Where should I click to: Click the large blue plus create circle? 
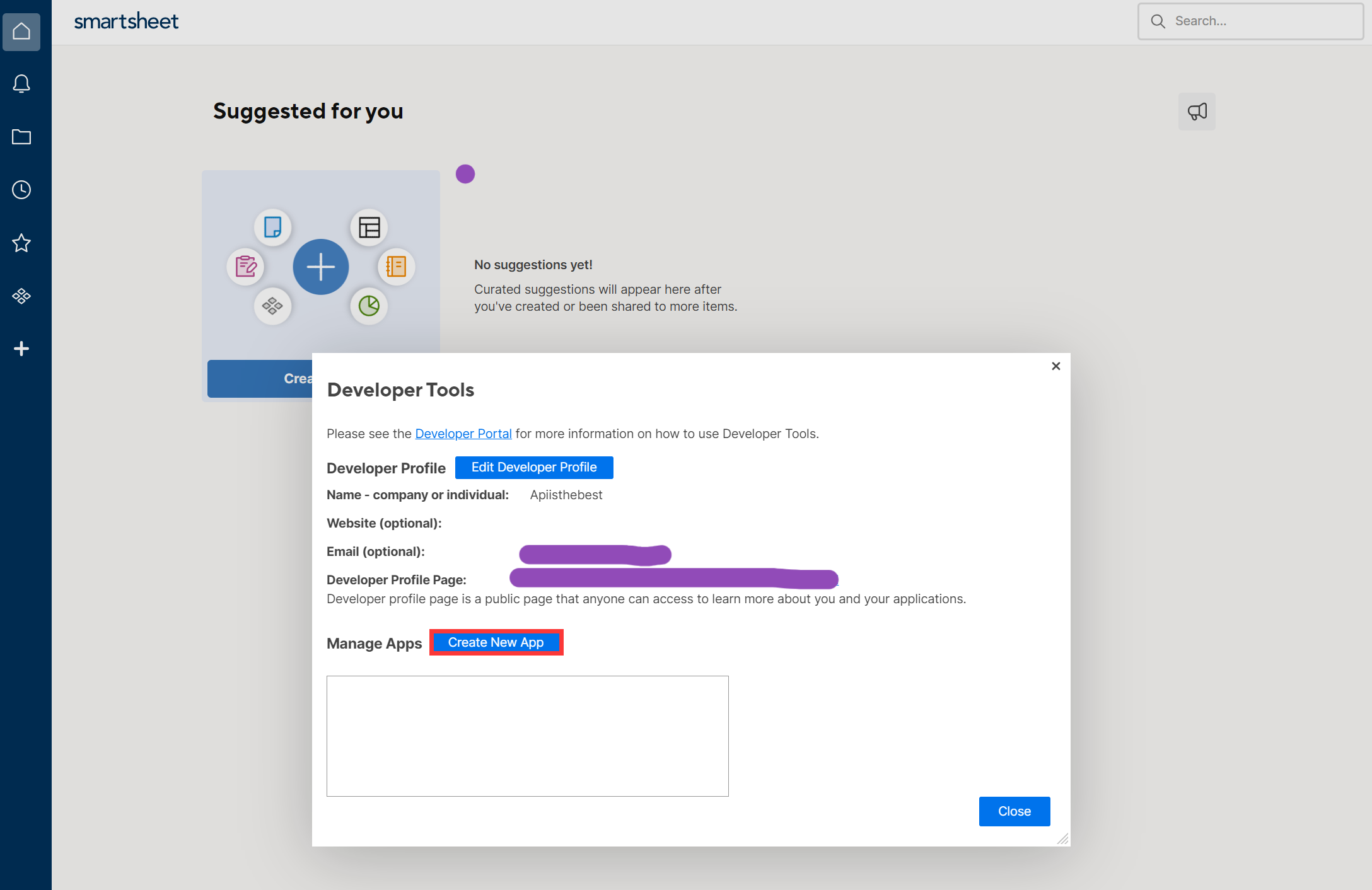click(320, 267)
